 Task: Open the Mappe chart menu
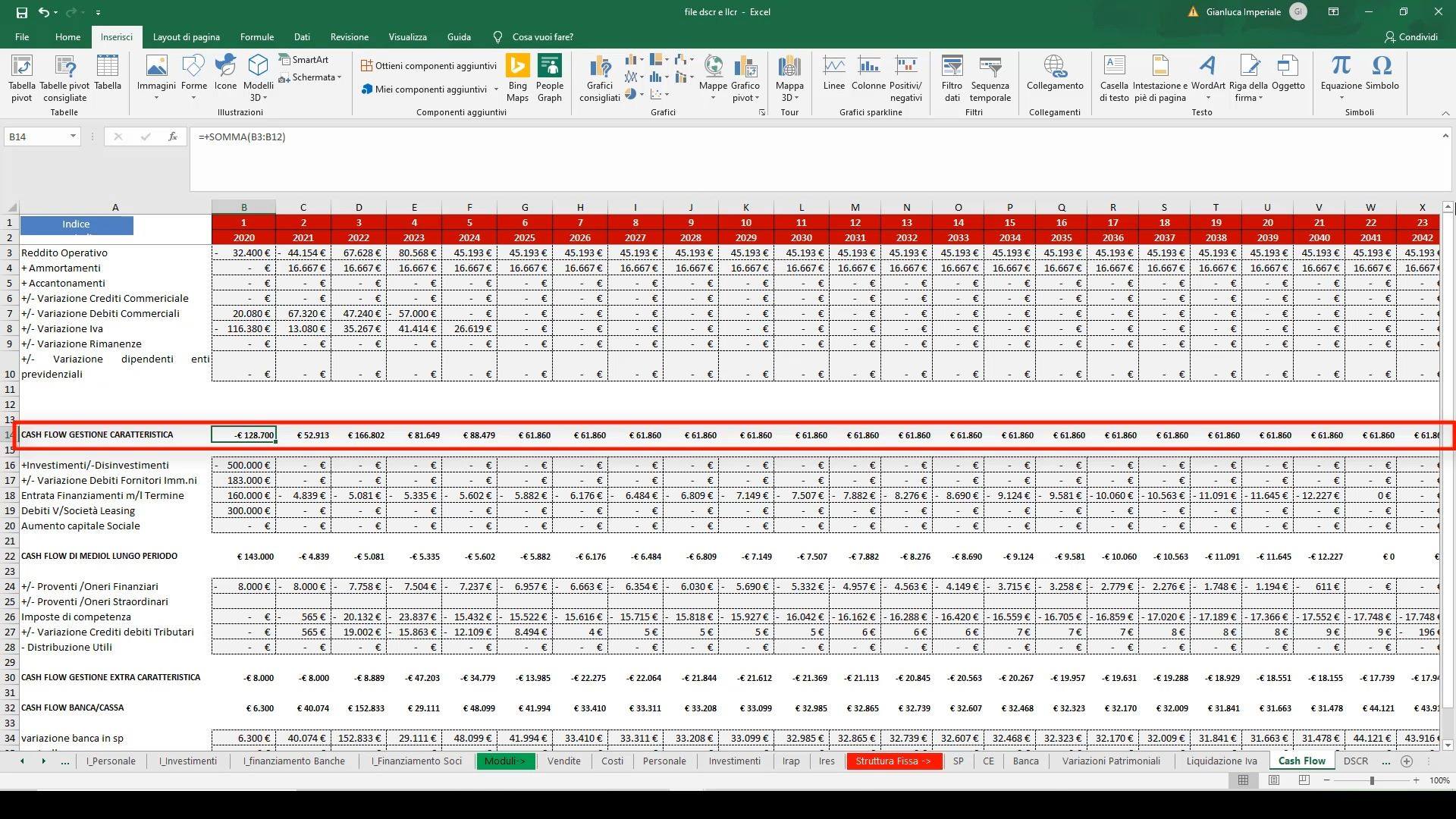(713, 78)
